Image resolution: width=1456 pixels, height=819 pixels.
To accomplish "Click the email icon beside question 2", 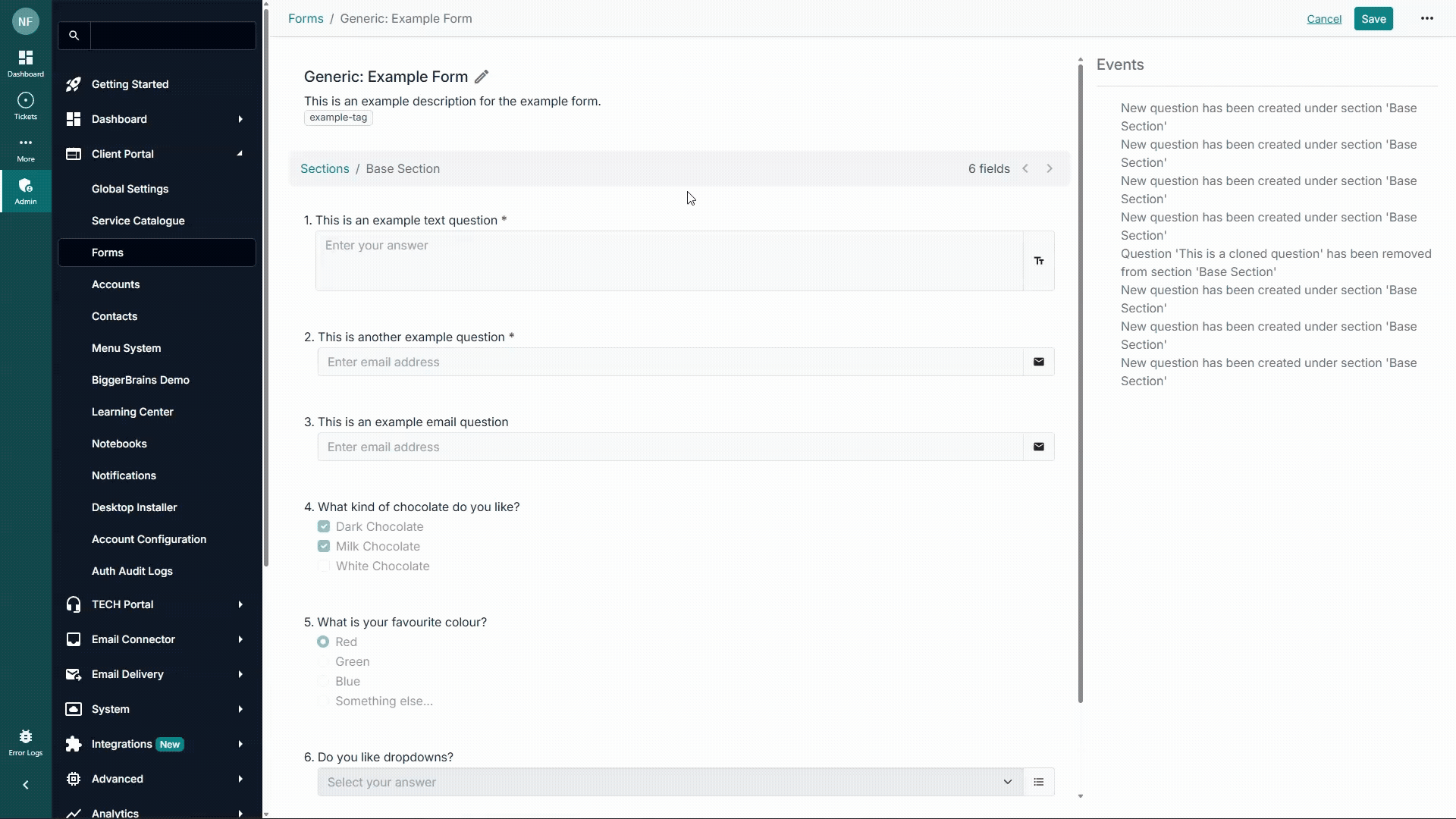I will (x=1038, y=362).
